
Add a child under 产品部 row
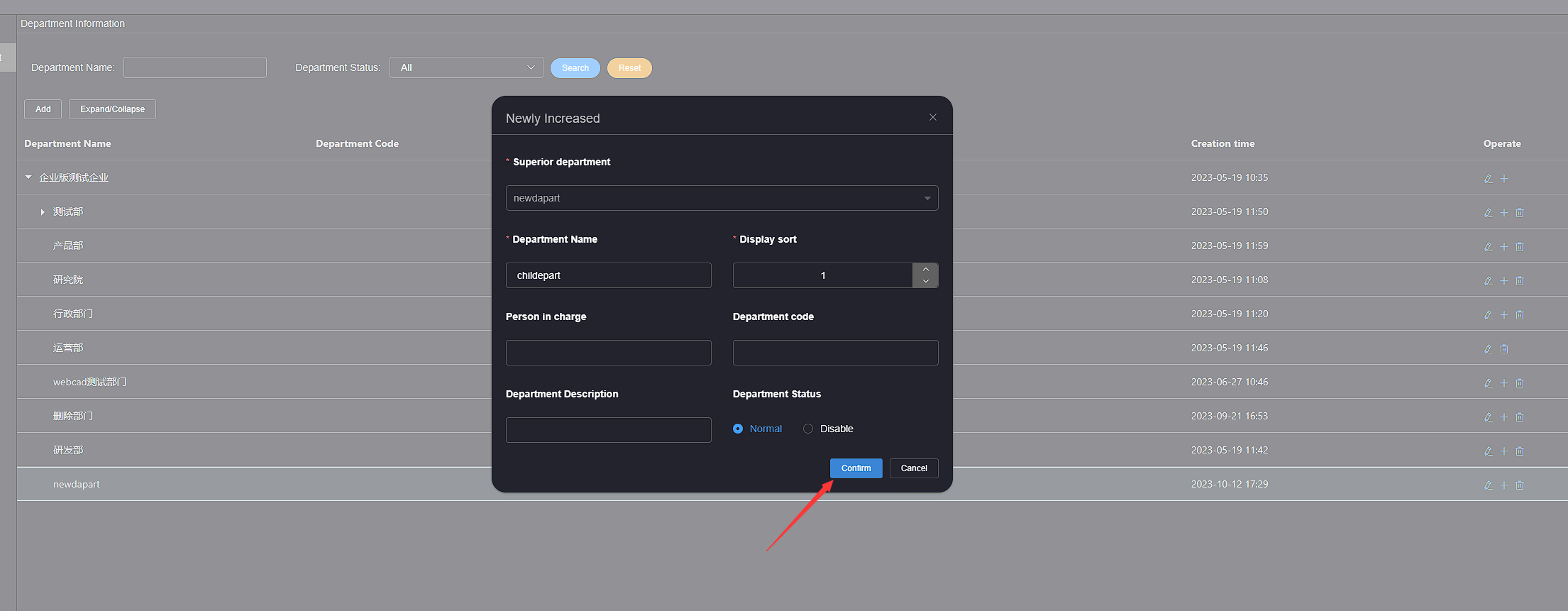[x=1503, y=247]
